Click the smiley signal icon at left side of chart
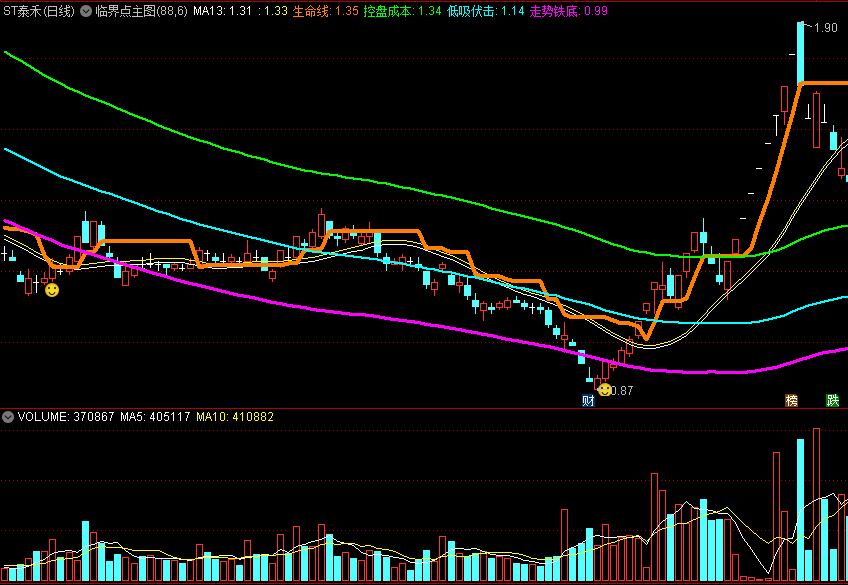The image size is (848, 585). pyautogui.click(x=52, y=290)
